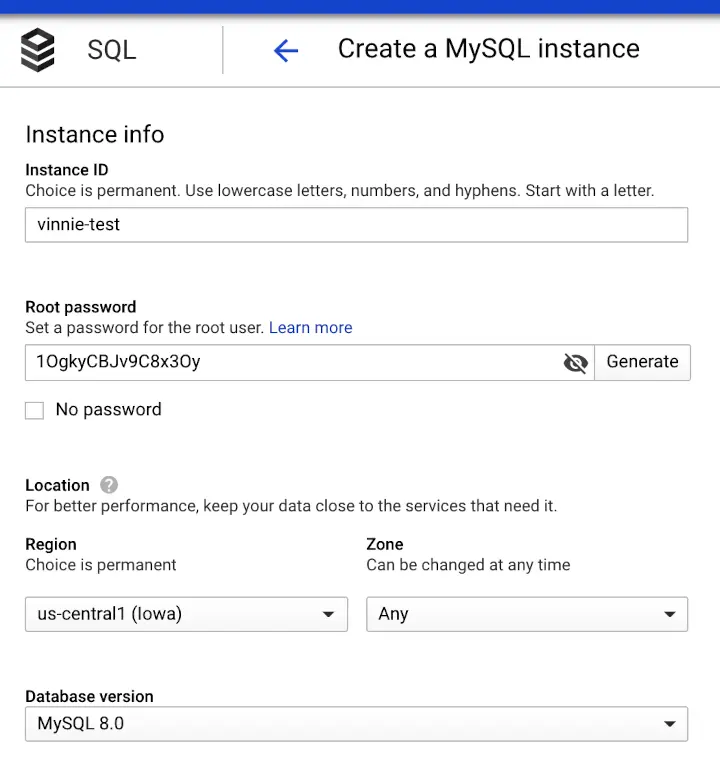Click the SQL product name in header
The height and width of the screenshot is (761, 720).
(x=111, y=50)
